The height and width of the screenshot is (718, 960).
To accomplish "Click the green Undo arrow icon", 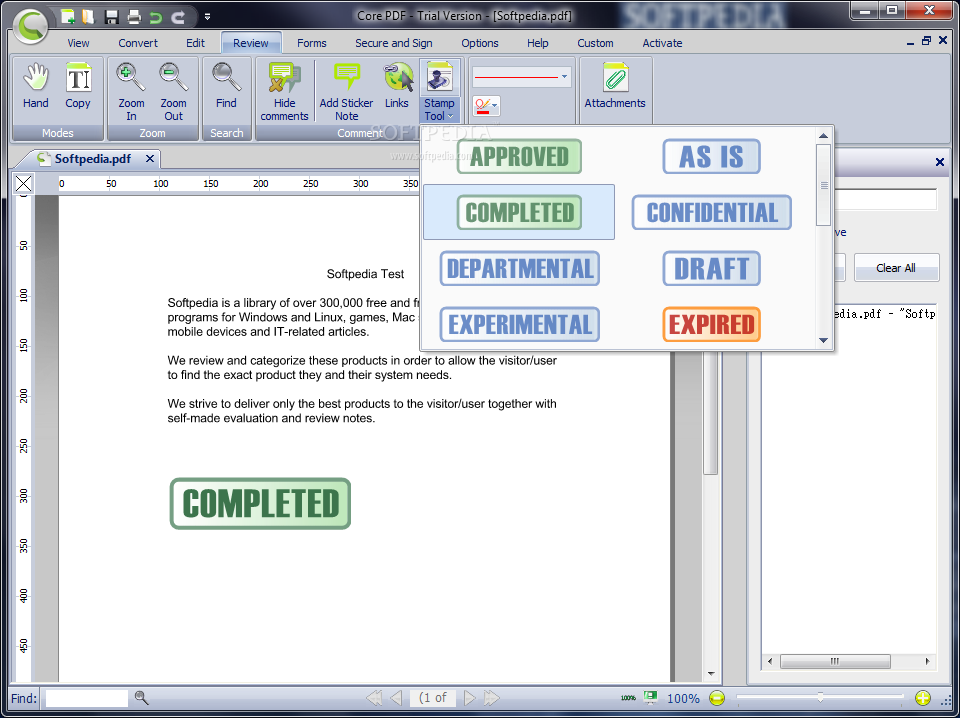I will (156, 17).
